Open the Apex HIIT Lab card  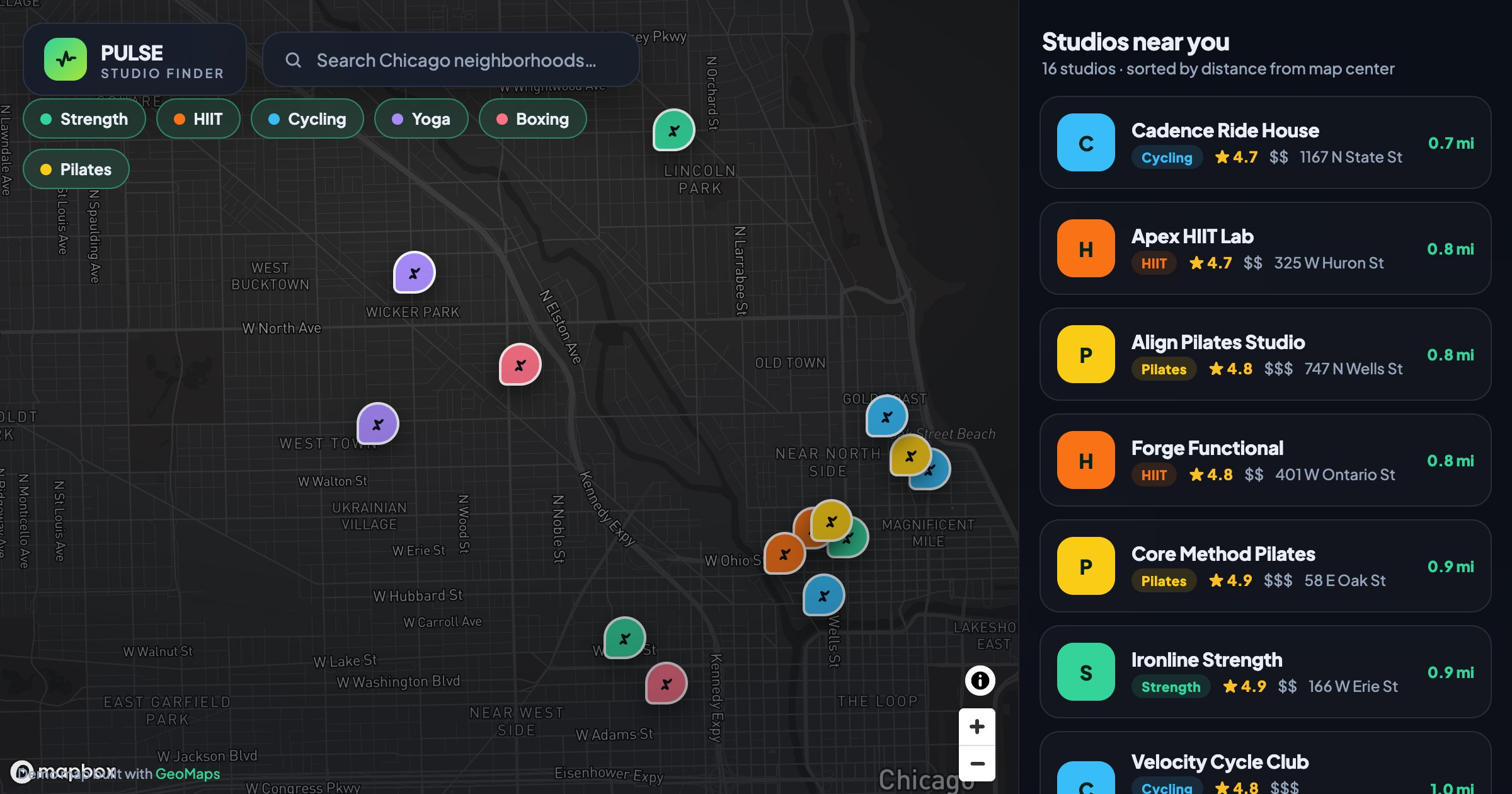(x=1265, y=248)
